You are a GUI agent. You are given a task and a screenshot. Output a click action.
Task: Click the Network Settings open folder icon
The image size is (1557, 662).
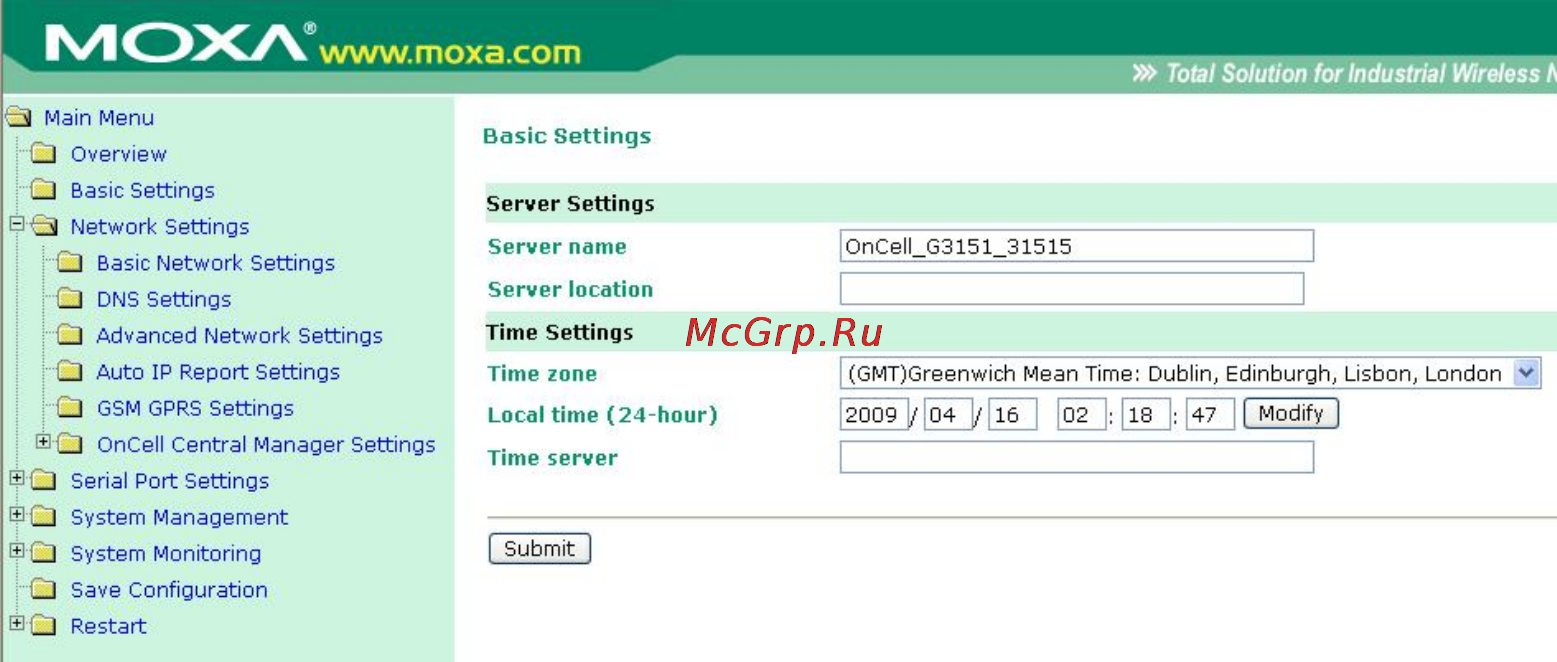(45, 227)
